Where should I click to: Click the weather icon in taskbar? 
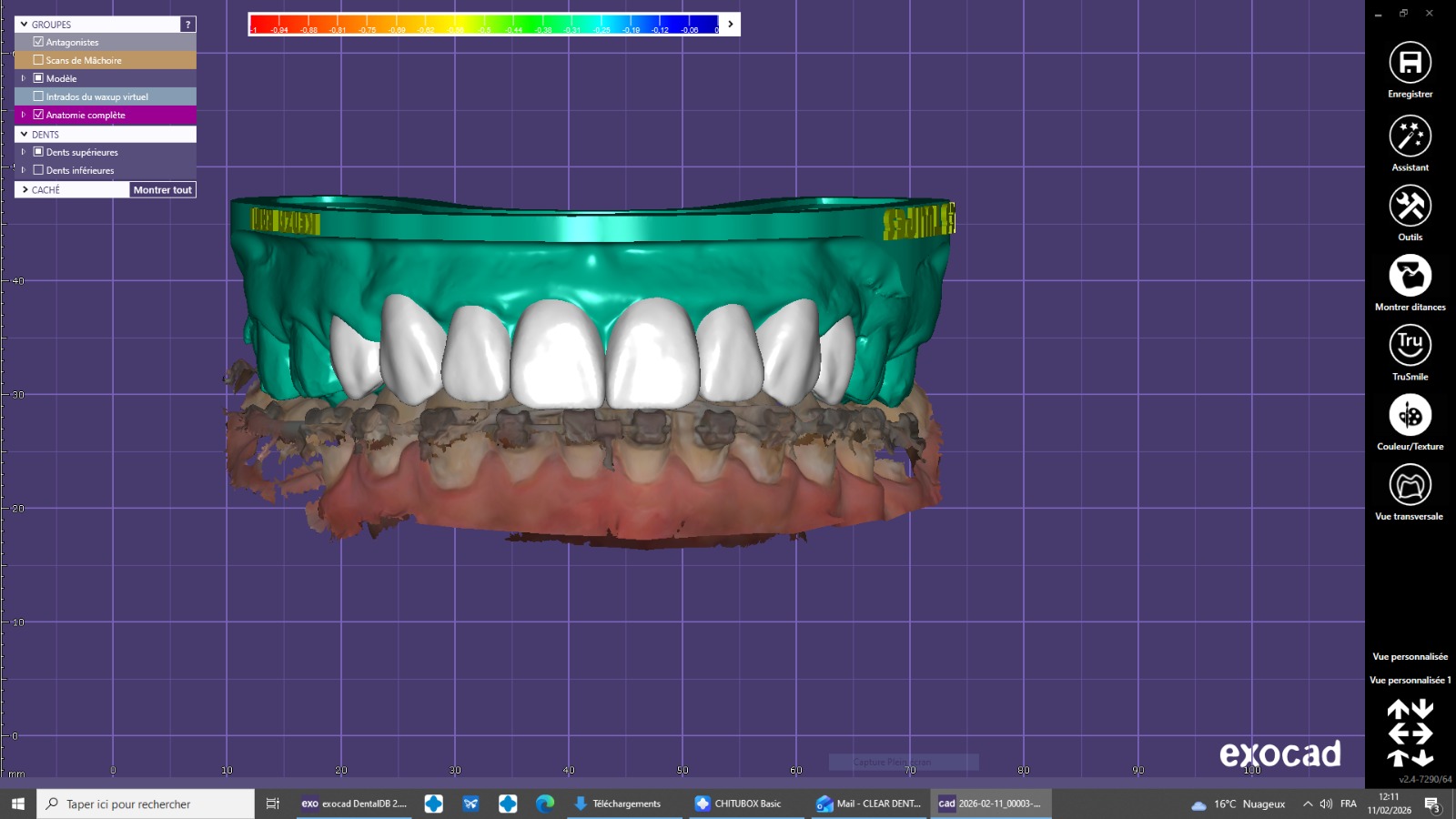point(1198,804)
